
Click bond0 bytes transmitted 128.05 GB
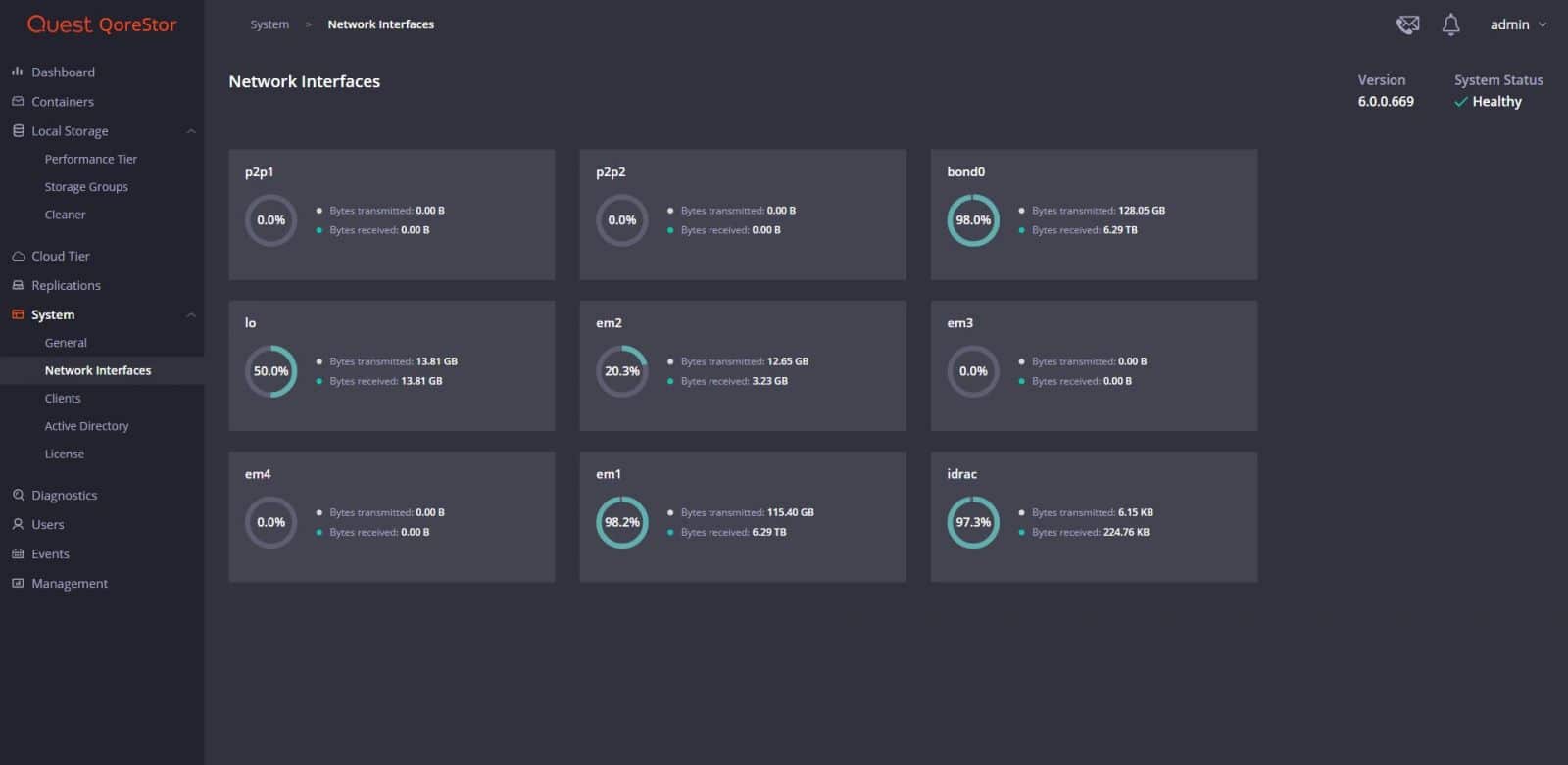(1098, 211)
